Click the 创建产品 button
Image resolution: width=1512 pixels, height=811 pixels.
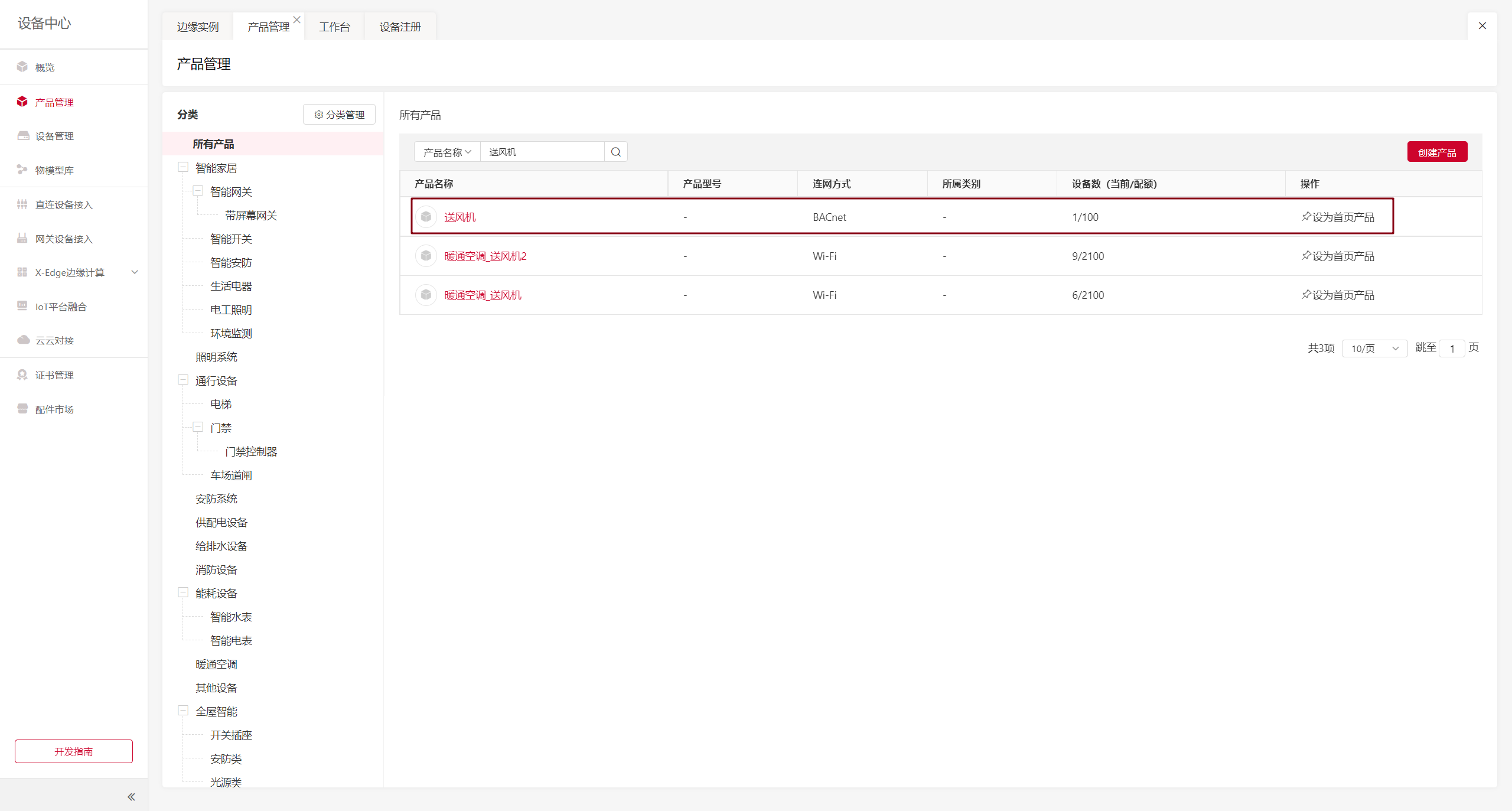click(1436, 152)
